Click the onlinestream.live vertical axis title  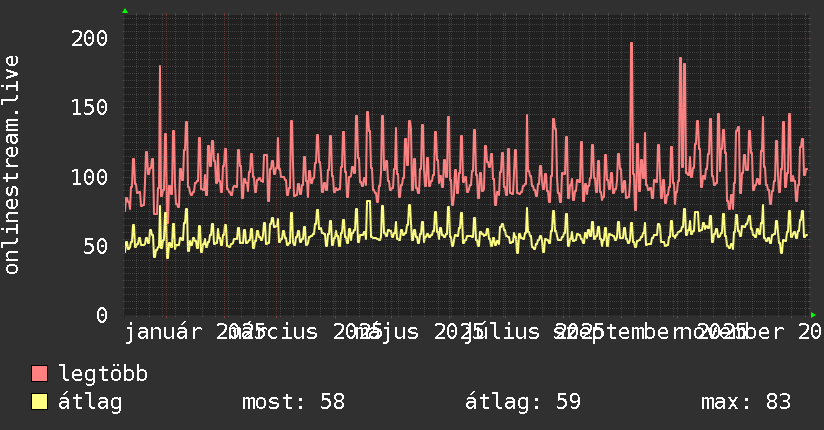(x=12, y=165)
